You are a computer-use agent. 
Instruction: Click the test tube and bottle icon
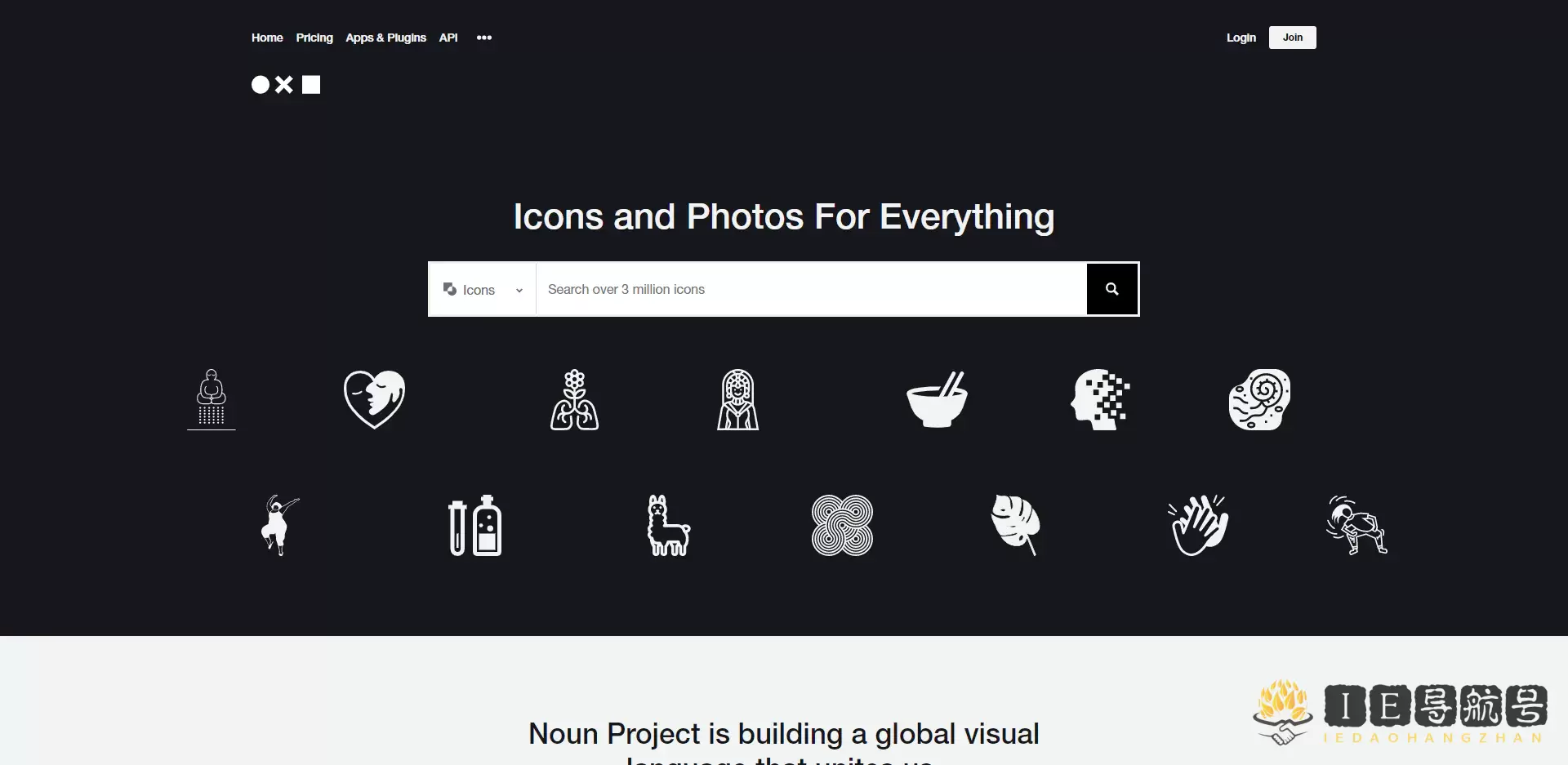pyautogui.click(x=476, y=525)
